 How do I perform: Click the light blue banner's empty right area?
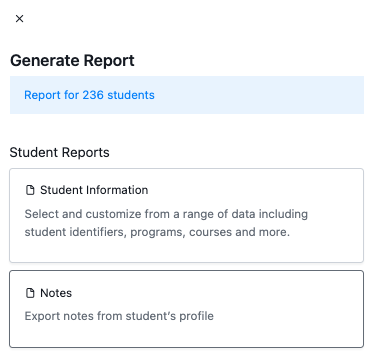[267, 95]
